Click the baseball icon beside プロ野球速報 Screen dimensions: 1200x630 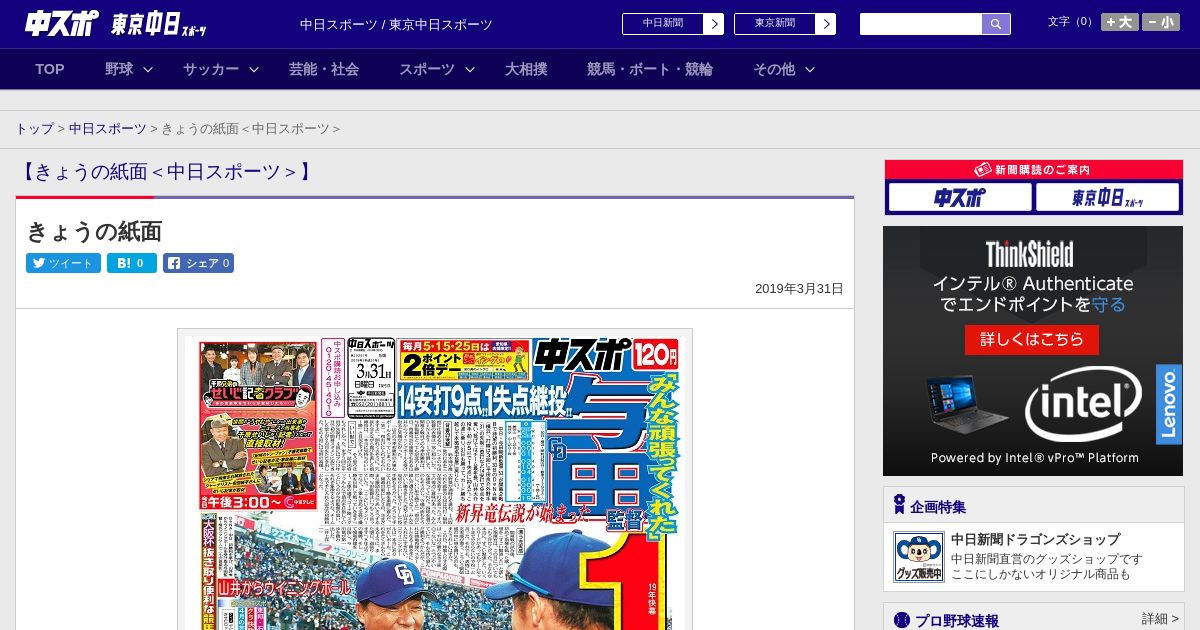pyautogui.click(x=902, y=620)
